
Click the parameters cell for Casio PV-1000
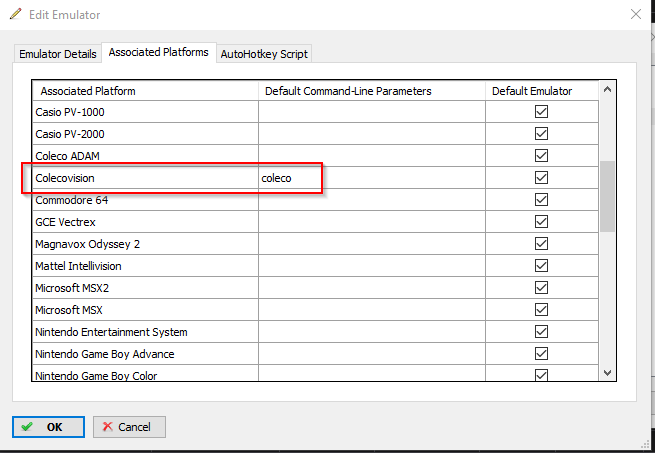372,112
